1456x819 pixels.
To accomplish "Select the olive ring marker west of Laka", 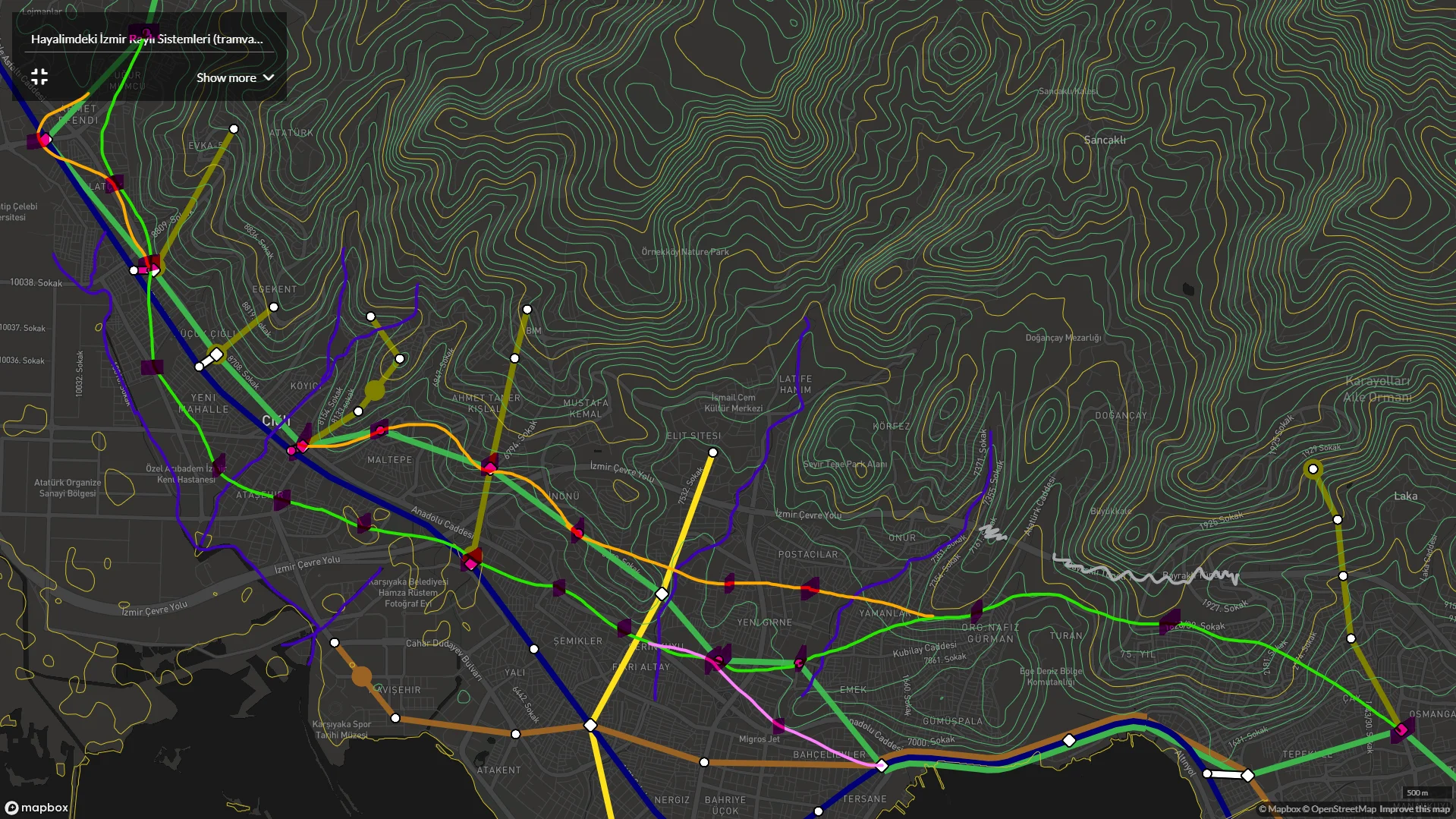I will pos(1313,469).
